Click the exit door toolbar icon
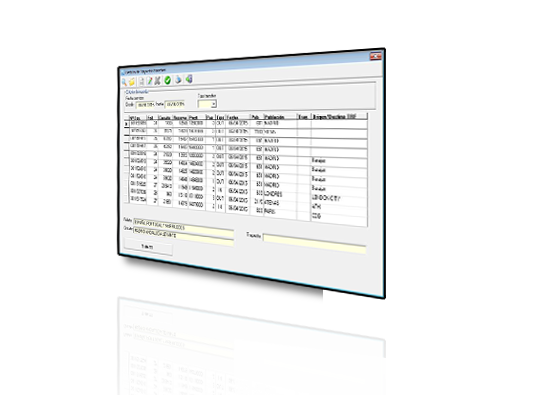 click(x=189, y=79)
